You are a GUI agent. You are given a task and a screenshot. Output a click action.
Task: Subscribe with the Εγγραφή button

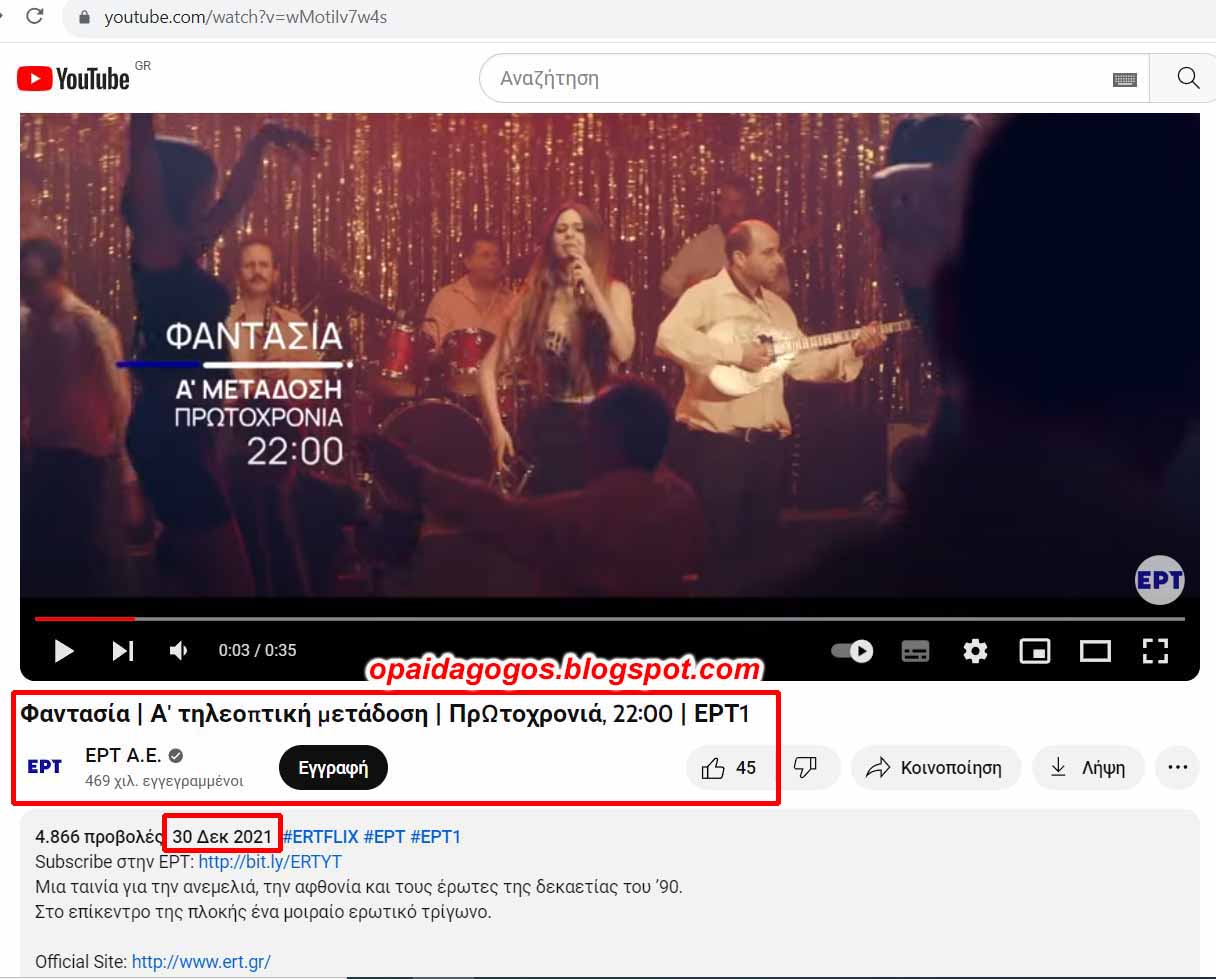pos(333,768)
